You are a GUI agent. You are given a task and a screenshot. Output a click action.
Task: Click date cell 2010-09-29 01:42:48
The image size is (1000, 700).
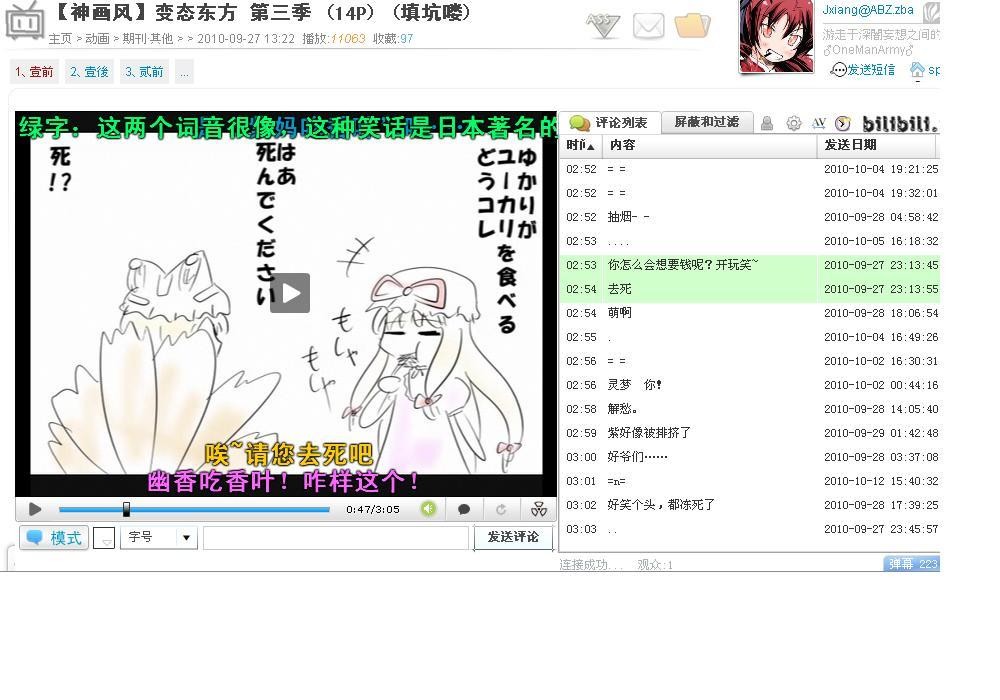pos(881,433)
